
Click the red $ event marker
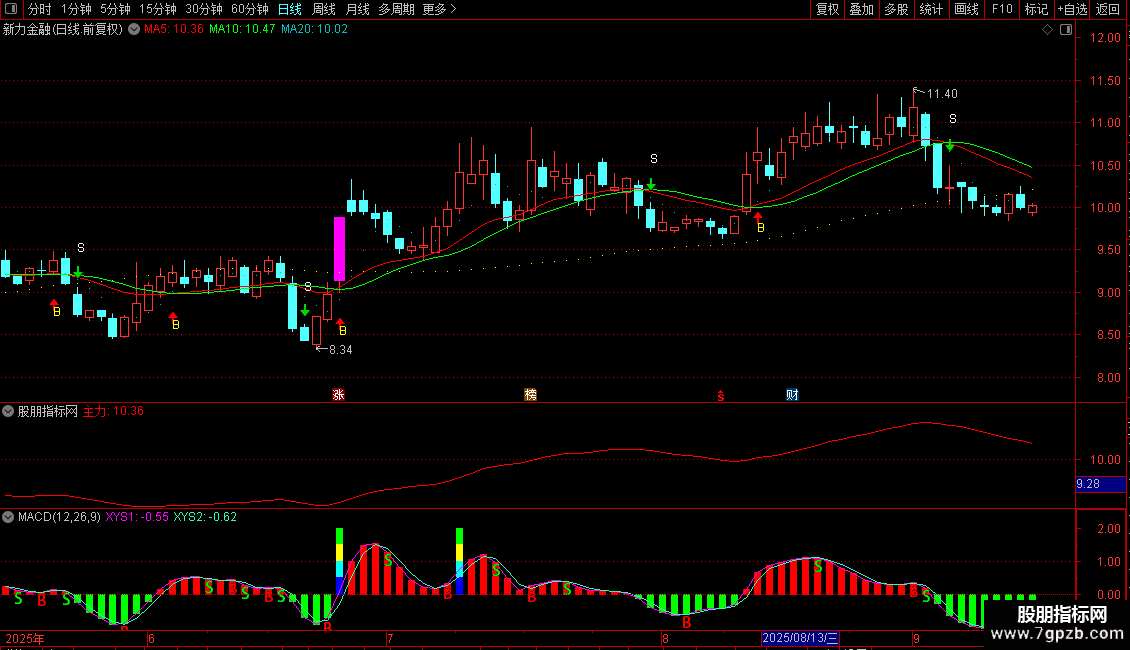721,395
